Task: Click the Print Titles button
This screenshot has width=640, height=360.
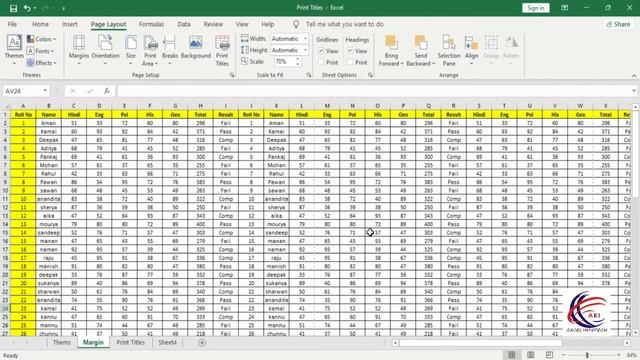Action: pos(222,50)
